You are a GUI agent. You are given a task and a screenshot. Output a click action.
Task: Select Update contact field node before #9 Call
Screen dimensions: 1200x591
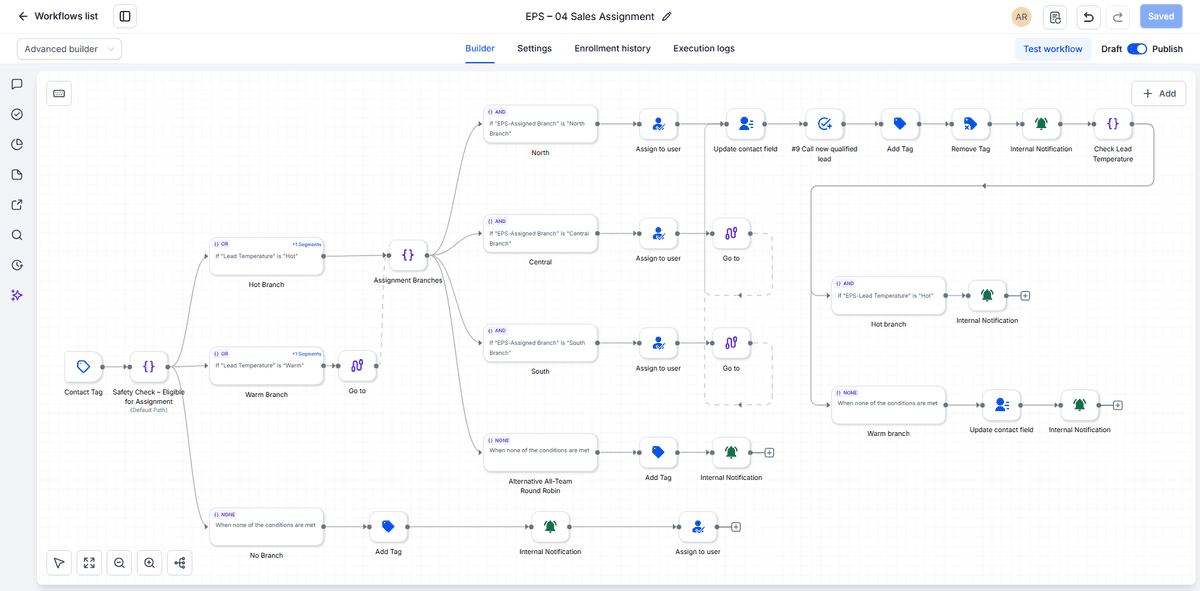(745, 125)
